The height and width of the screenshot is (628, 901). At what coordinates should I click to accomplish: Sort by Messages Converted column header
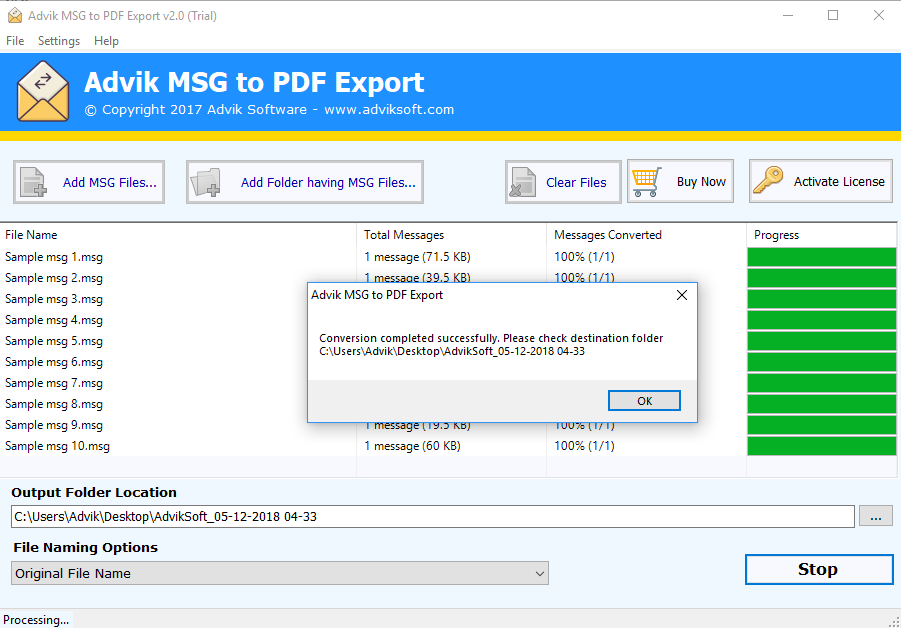click(646, 235)
